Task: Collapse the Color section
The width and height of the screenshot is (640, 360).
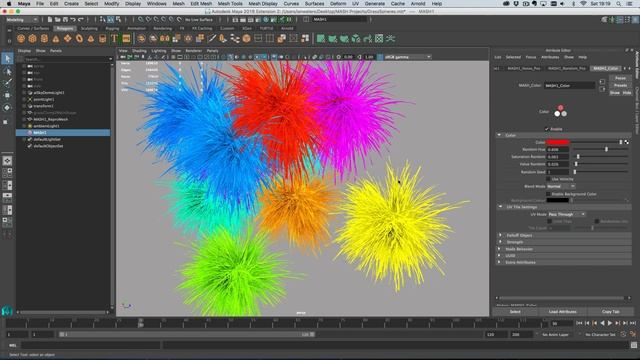Action: click(x=500, y=135)
